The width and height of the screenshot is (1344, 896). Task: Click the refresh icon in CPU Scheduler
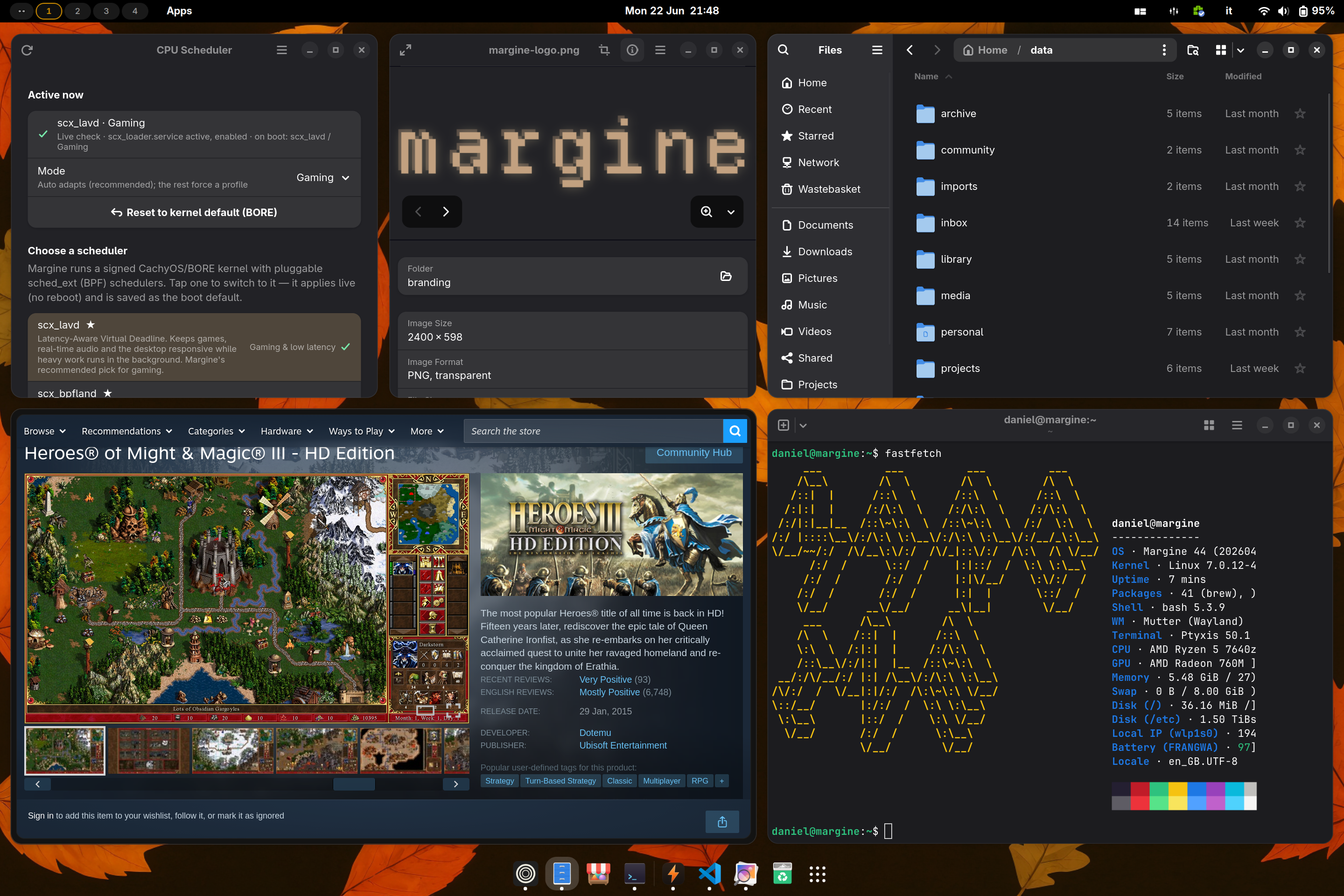(27, 50)
